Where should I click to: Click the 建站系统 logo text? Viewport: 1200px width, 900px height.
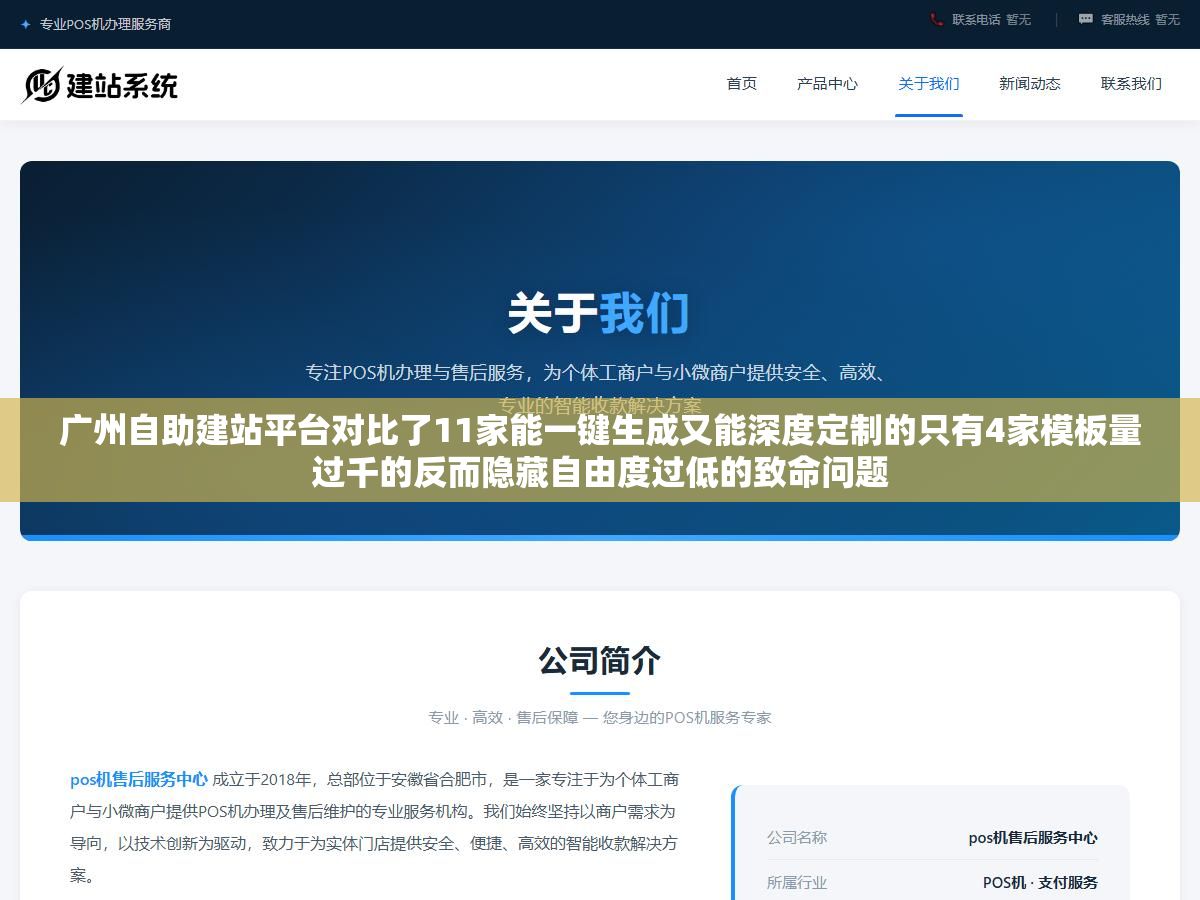coord(122,85)
